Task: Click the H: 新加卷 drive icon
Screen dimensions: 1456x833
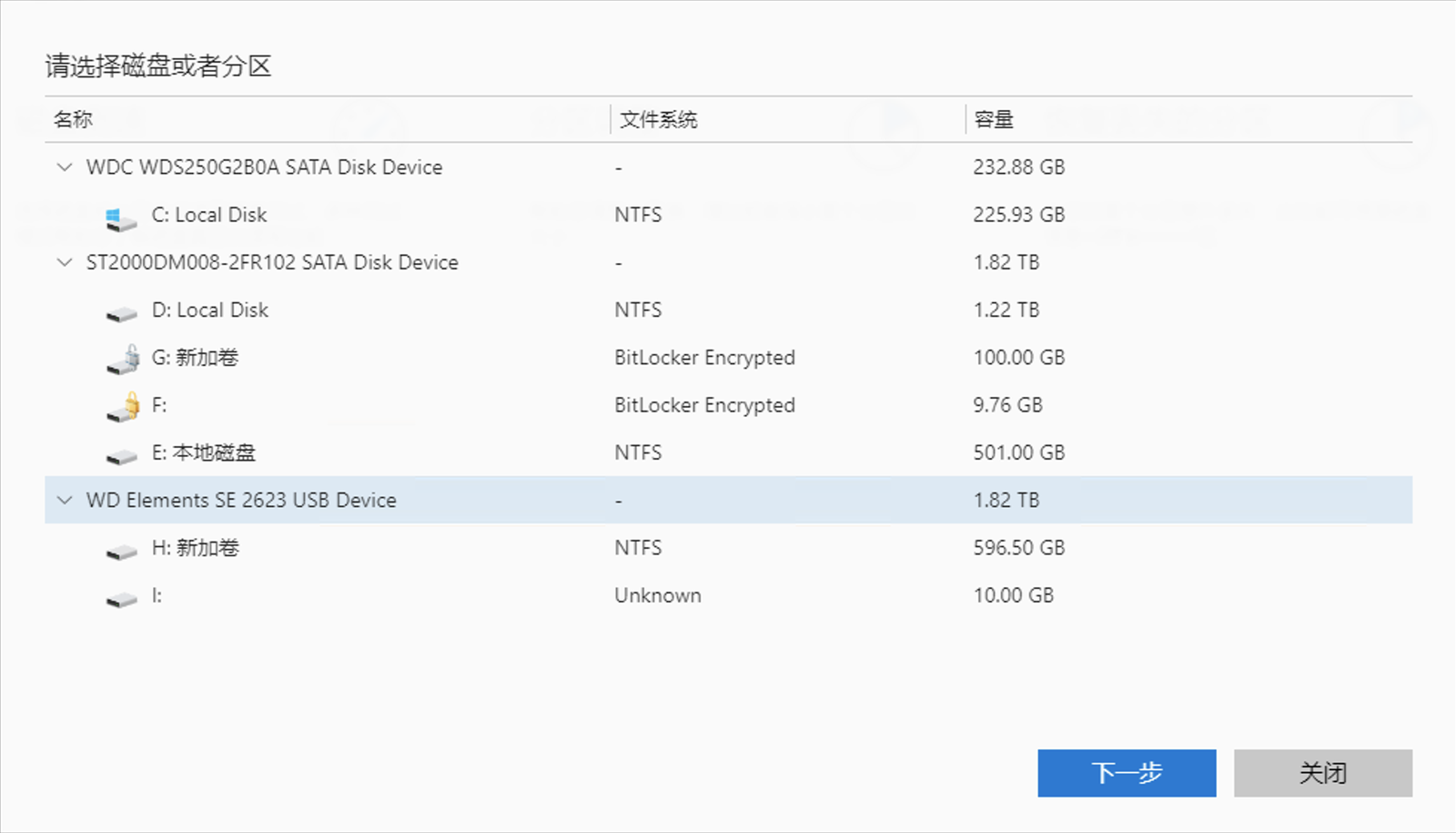Action: (121, 553)
